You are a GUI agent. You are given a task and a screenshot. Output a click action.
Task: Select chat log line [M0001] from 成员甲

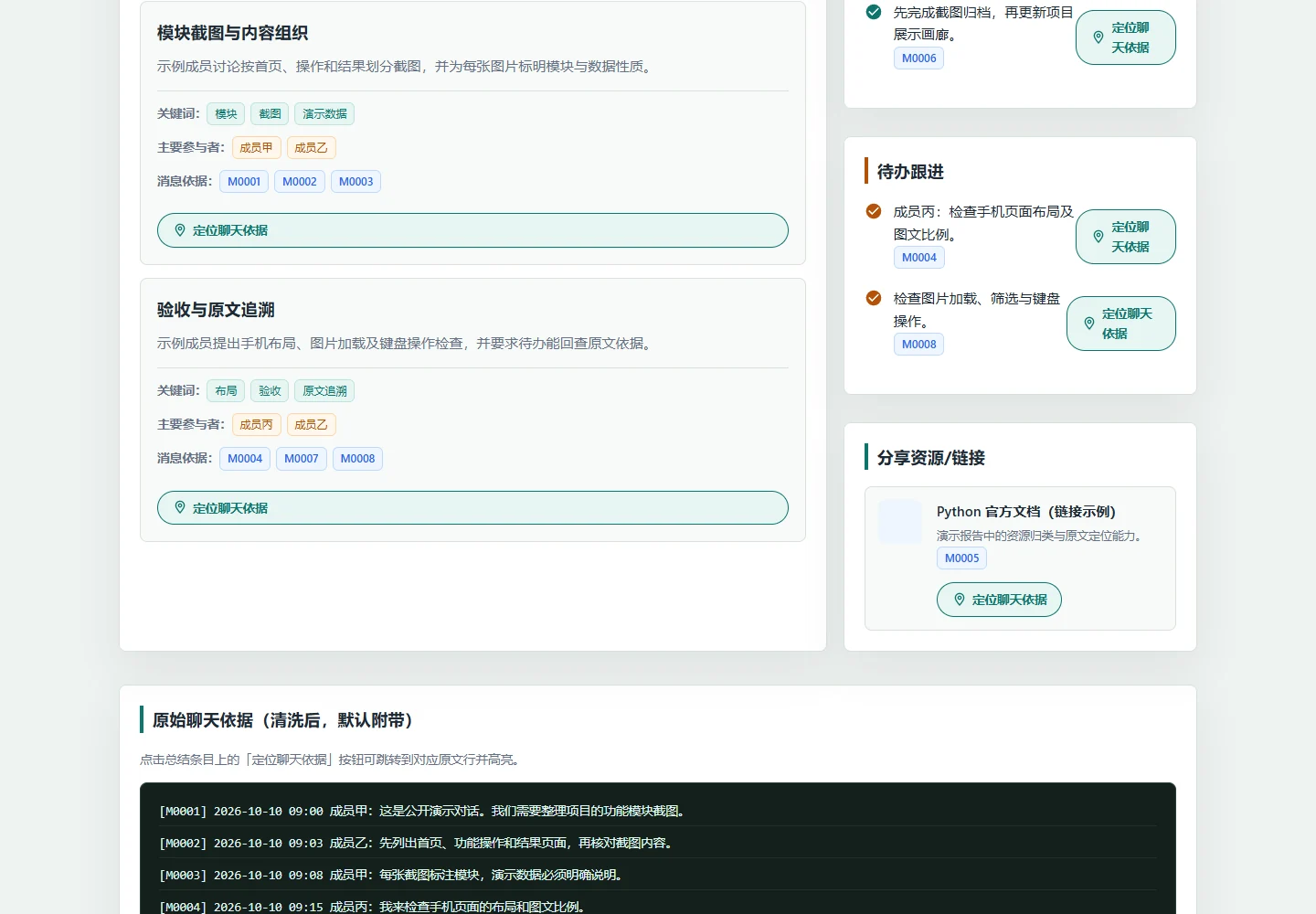point(658,811)
